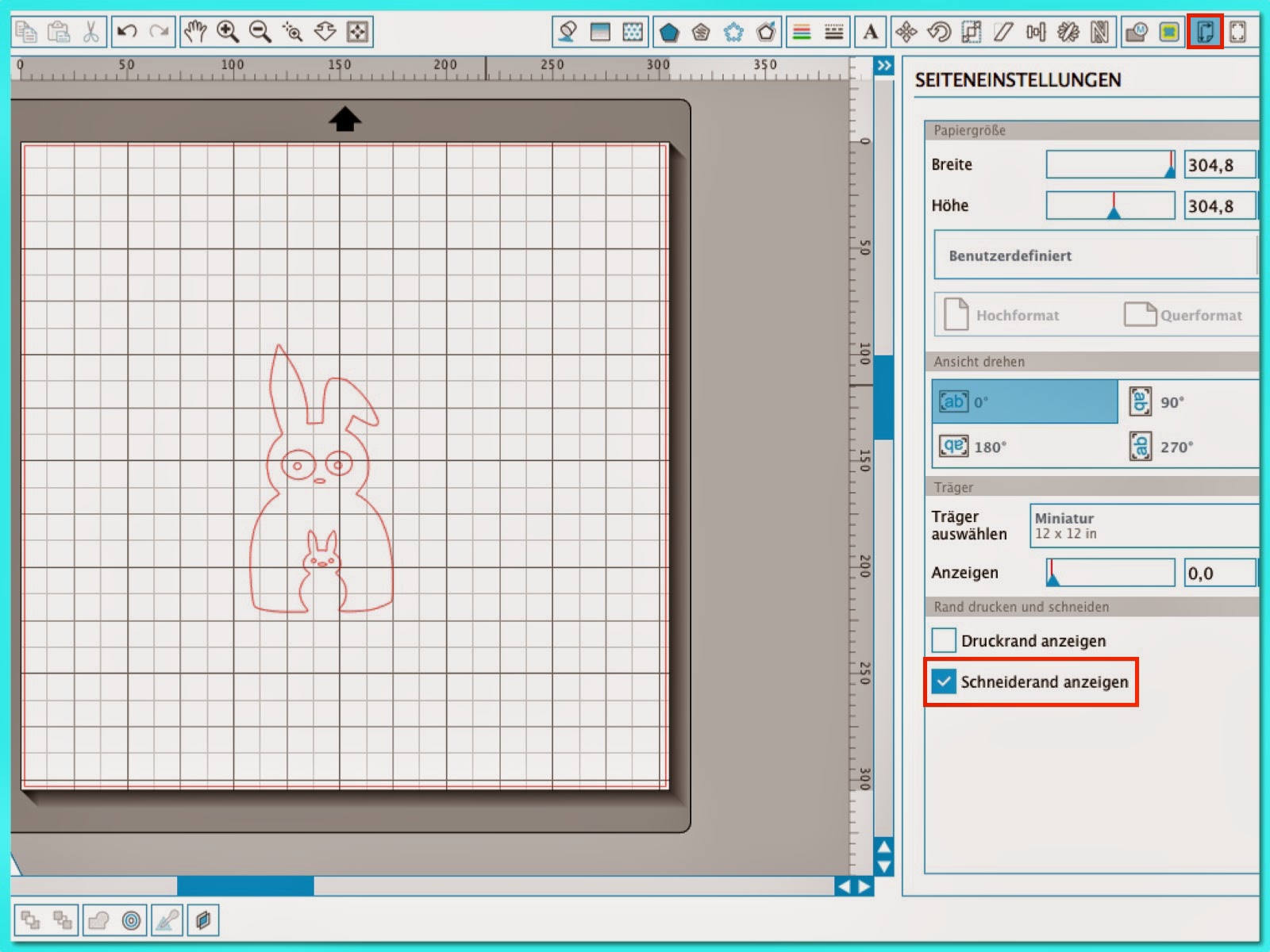Image resolution: width=1270 pixels, height=952 pixels.
Task: Open the Scale panel icon
Action: click(x=972, y=32)
